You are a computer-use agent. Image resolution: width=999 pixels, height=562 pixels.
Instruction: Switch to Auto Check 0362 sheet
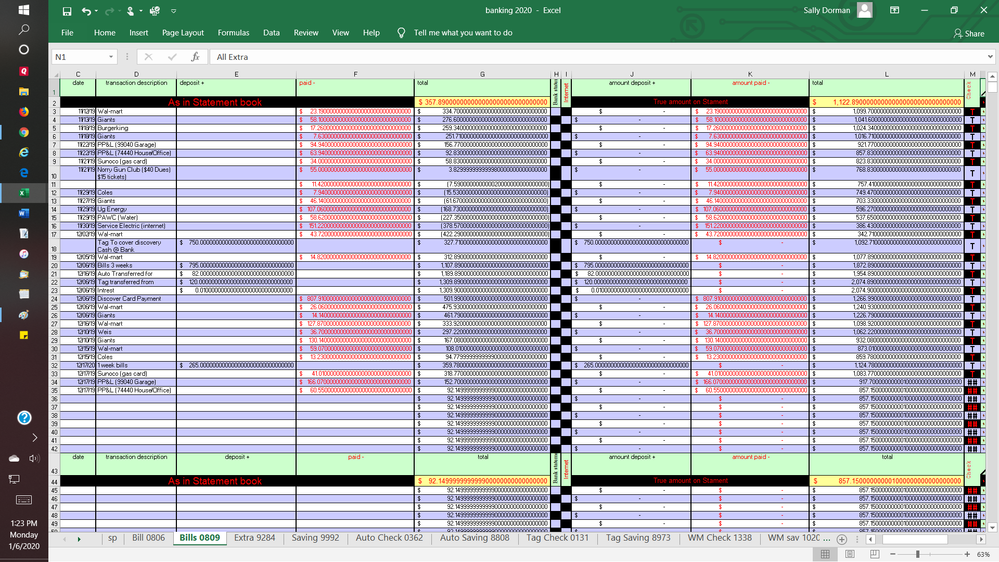pos(389,538)
